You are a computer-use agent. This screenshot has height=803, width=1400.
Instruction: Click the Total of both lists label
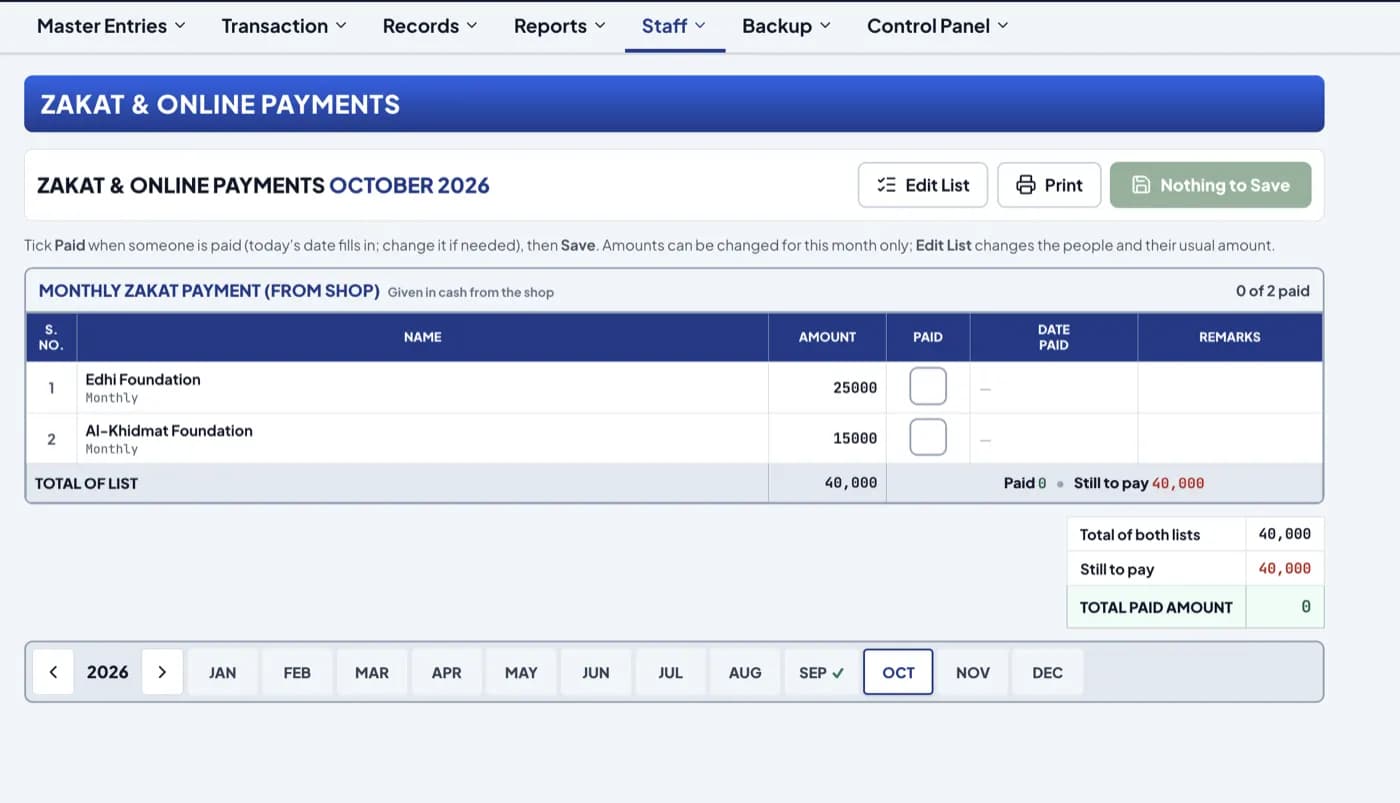[1140, 535]
